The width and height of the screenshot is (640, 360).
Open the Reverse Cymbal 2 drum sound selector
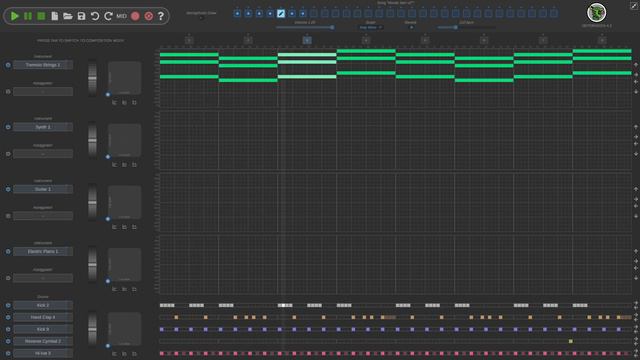[43, 341]
